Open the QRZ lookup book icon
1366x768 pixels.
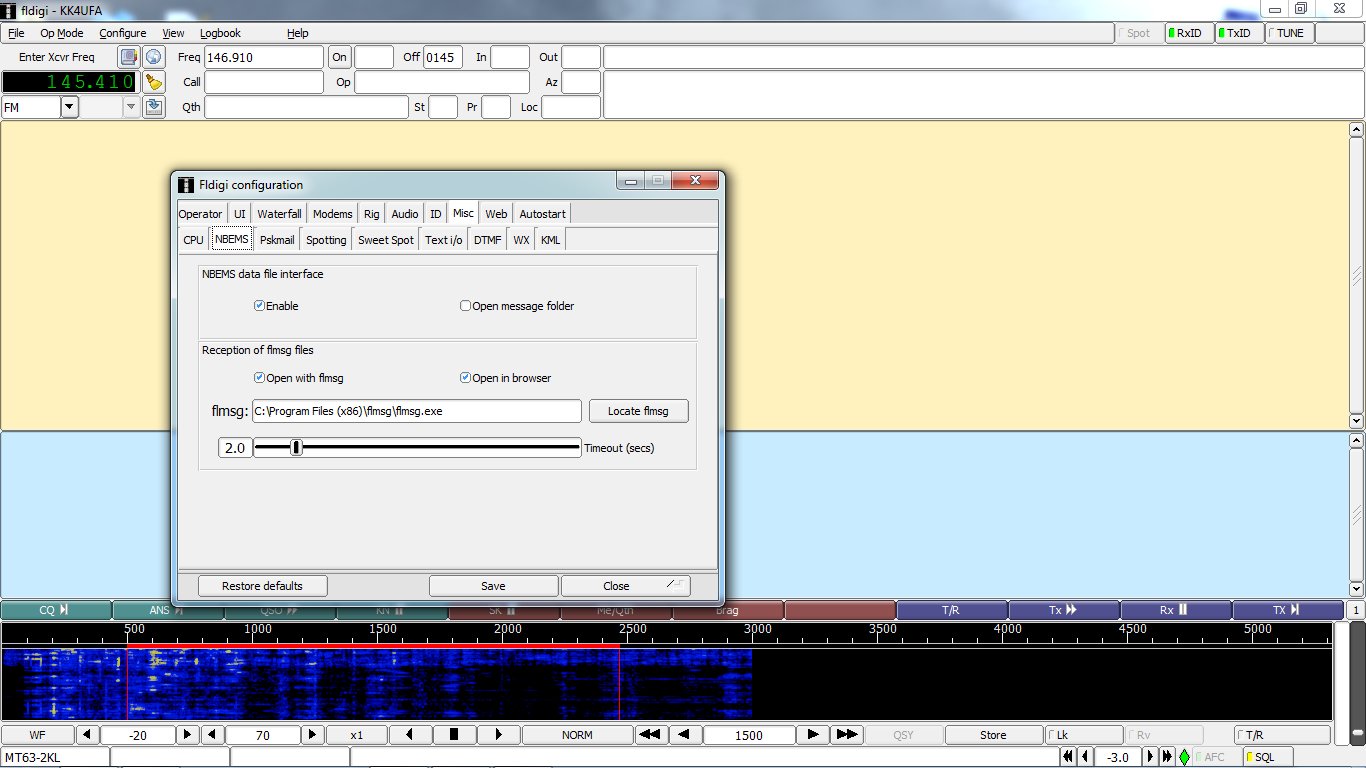129,57
